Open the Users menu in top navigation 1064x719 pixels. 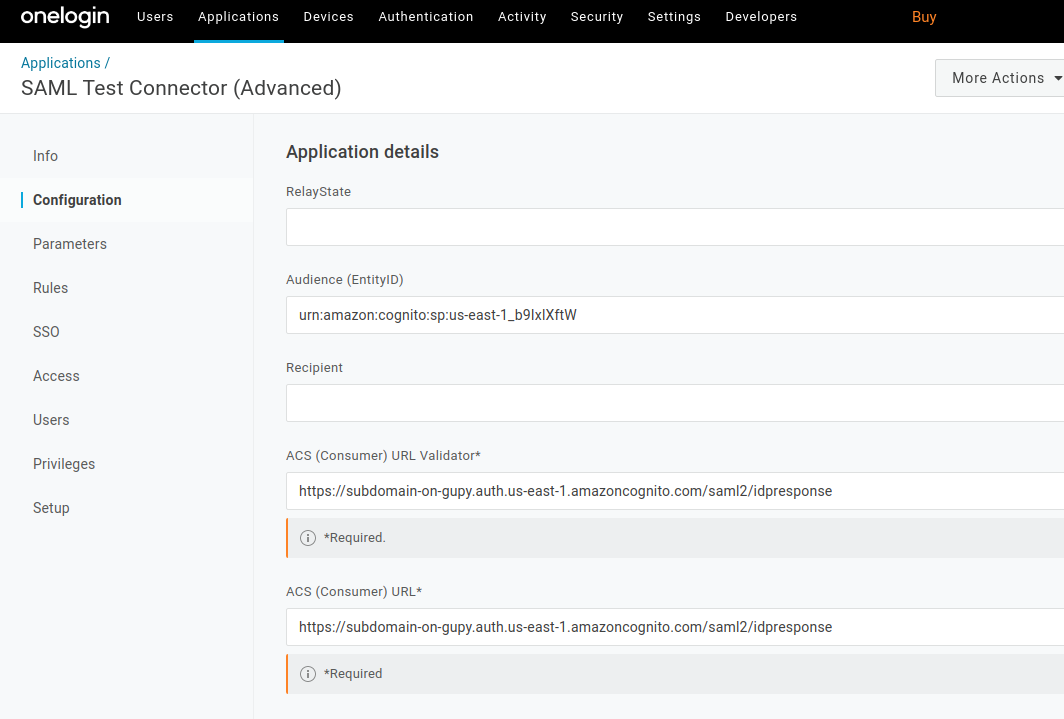point(155,17)
